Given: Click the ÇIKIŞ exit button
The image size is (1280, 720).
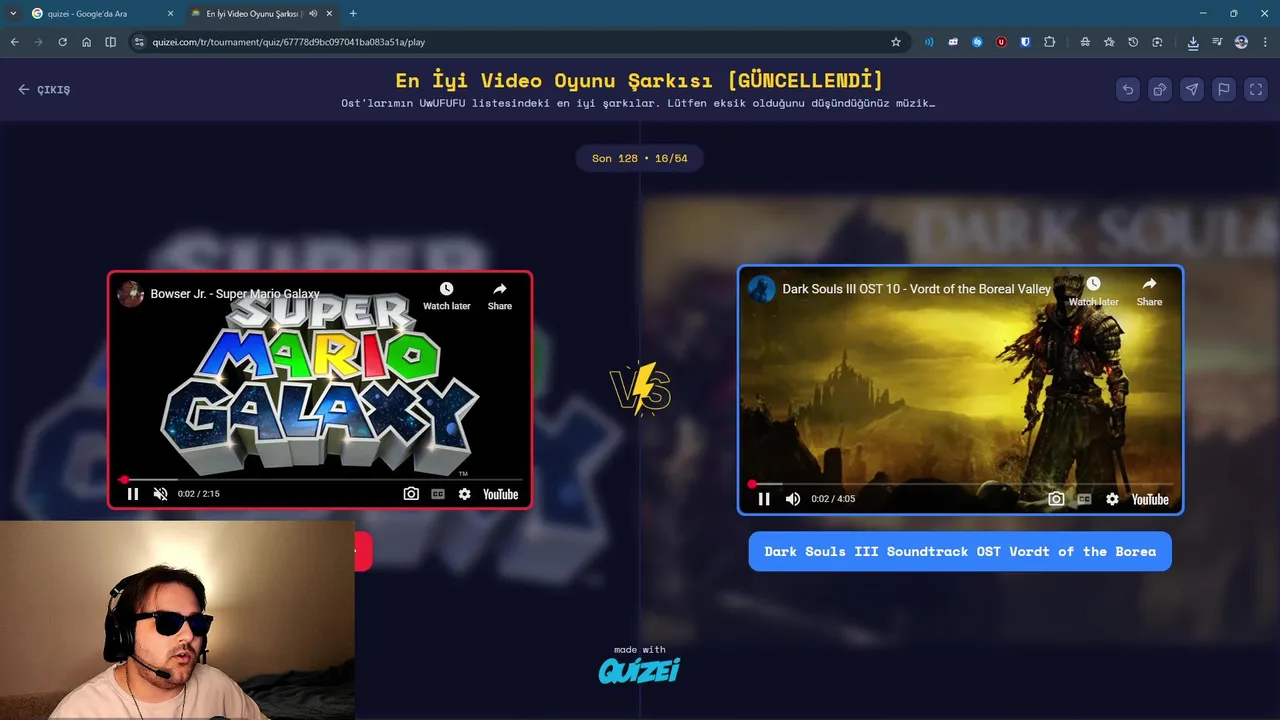Looking at the screenshot, I should [x=44, y=89].
